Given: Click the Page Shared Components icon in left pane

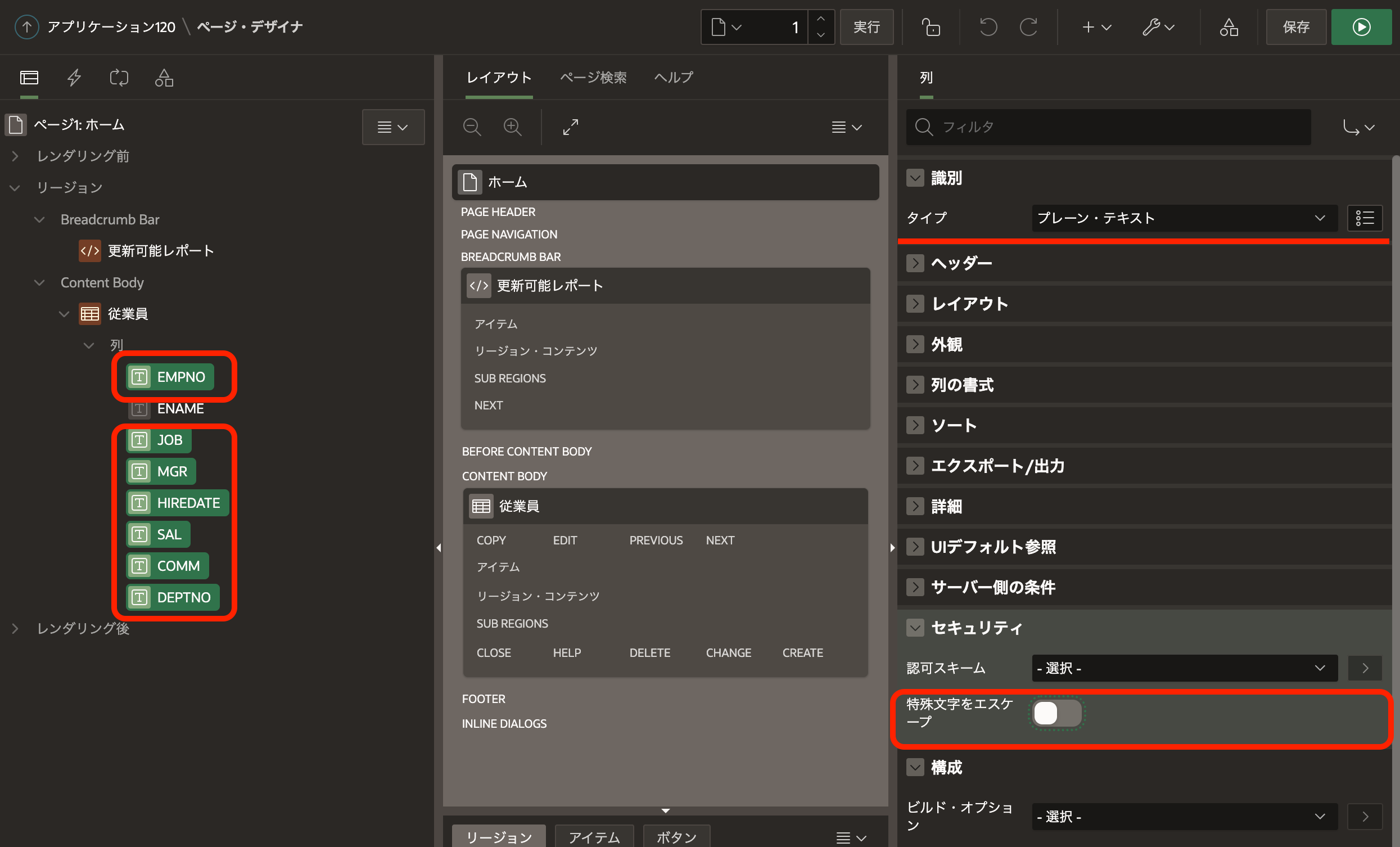Looking at the screenshot, I should point(164,77).
